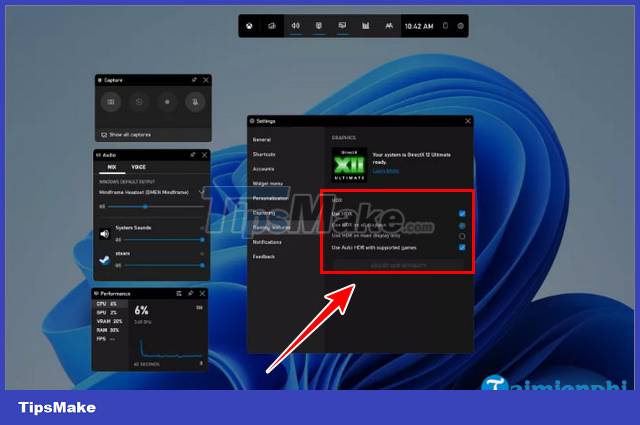Select the CPU row in Performance
The image size is (640, 425).
[x=111, y=304]
